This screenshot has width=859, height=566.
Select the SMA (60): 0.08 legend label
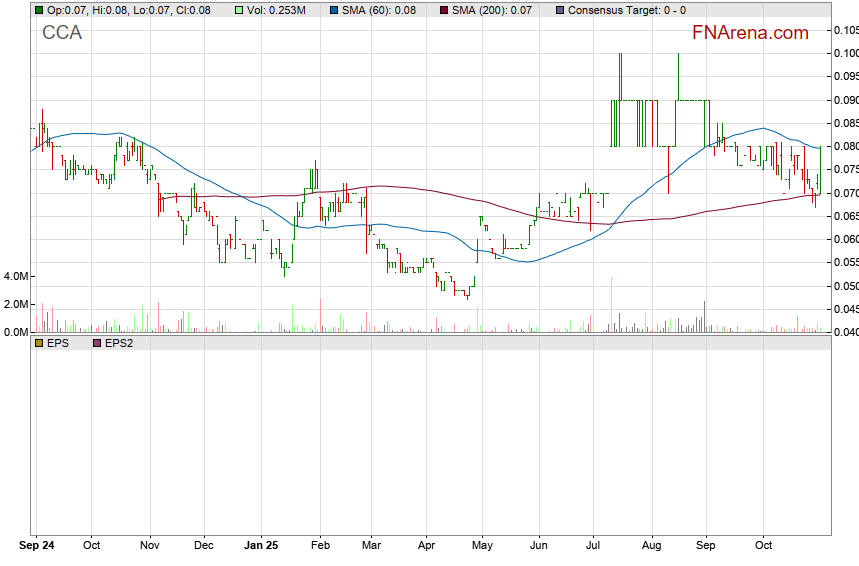[x=382, y=10]
